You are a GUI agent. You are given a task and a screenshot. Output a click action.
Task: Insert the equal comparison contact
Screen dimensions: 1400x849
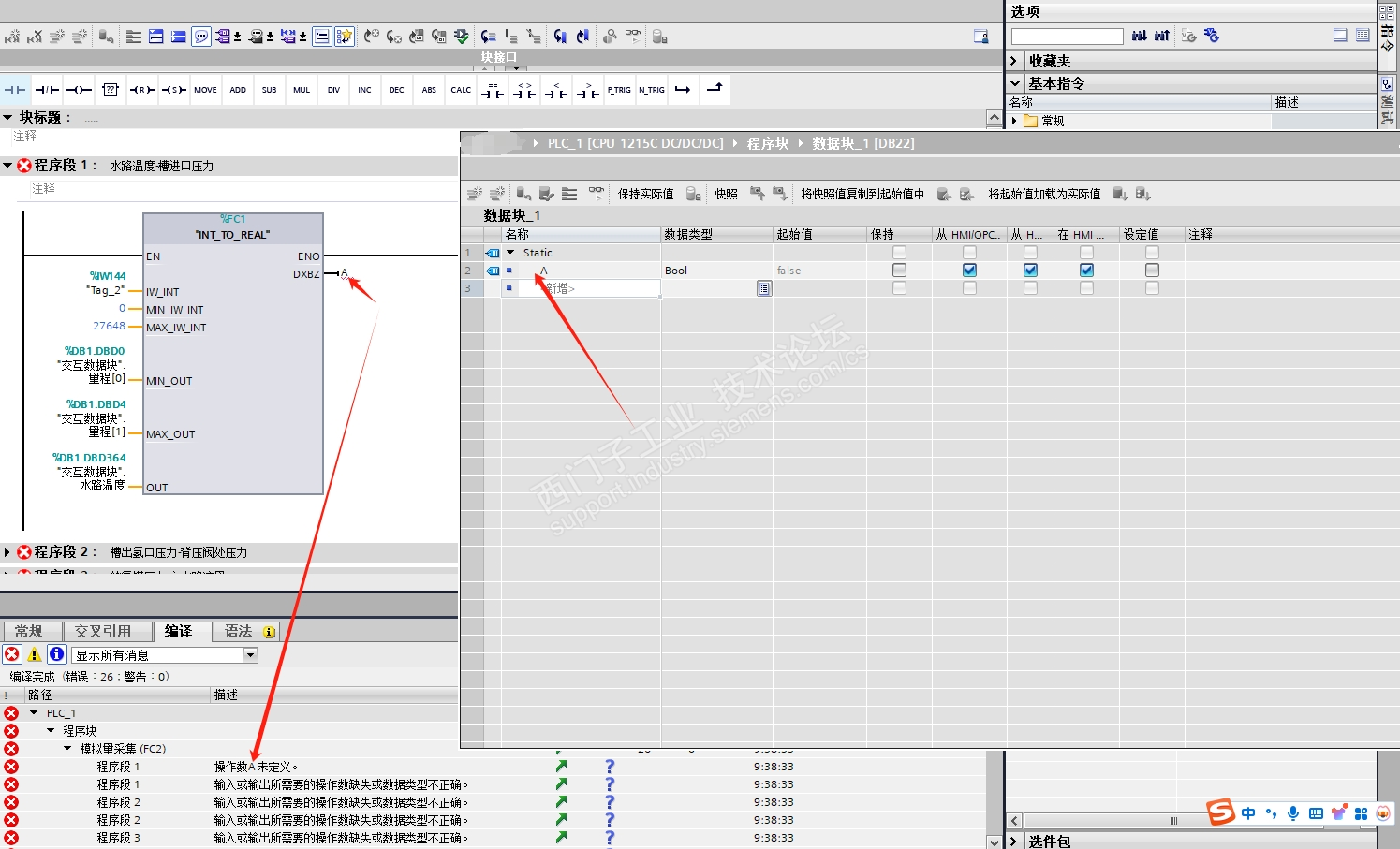pyautogui.click(x=493, y=90)
